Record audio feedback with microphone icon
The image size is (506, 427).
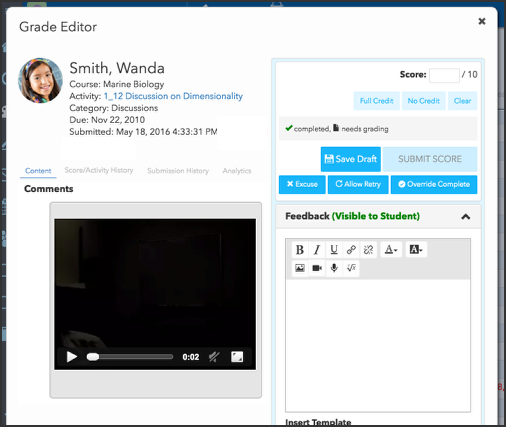pos(334,268)
